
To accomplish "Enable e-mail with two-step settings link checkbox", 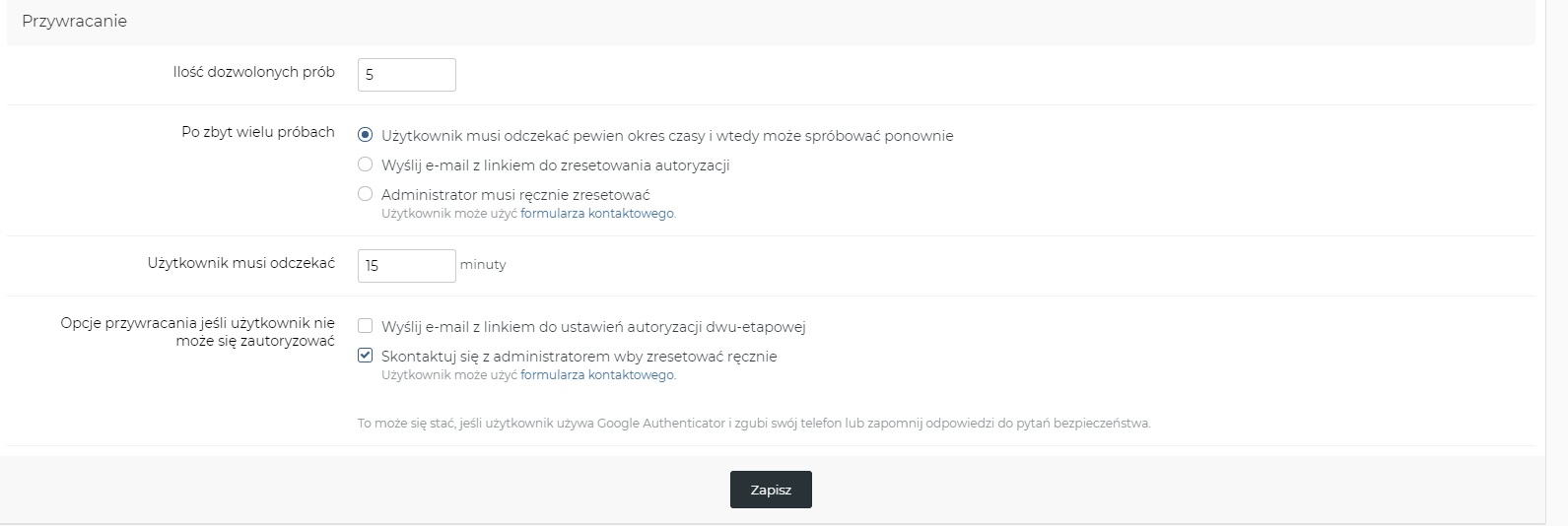I will tap(366, 326).
